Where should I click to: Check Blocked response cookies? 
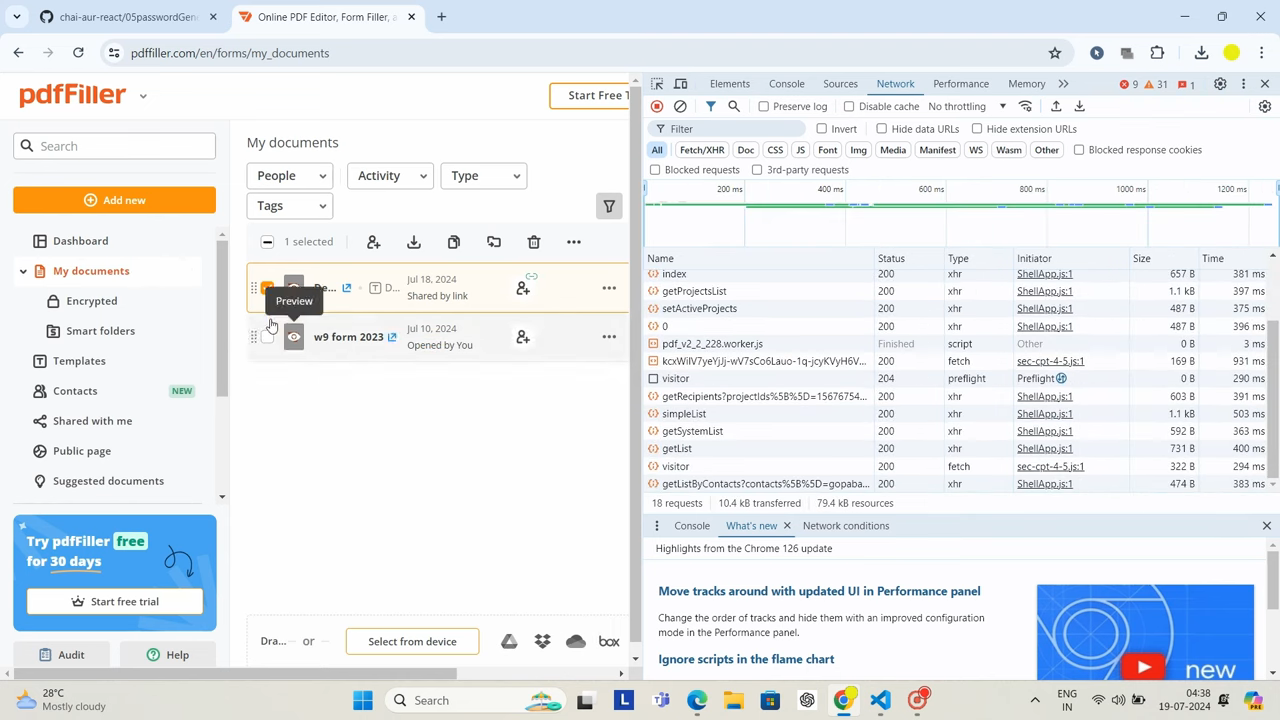click(1079, 150)
